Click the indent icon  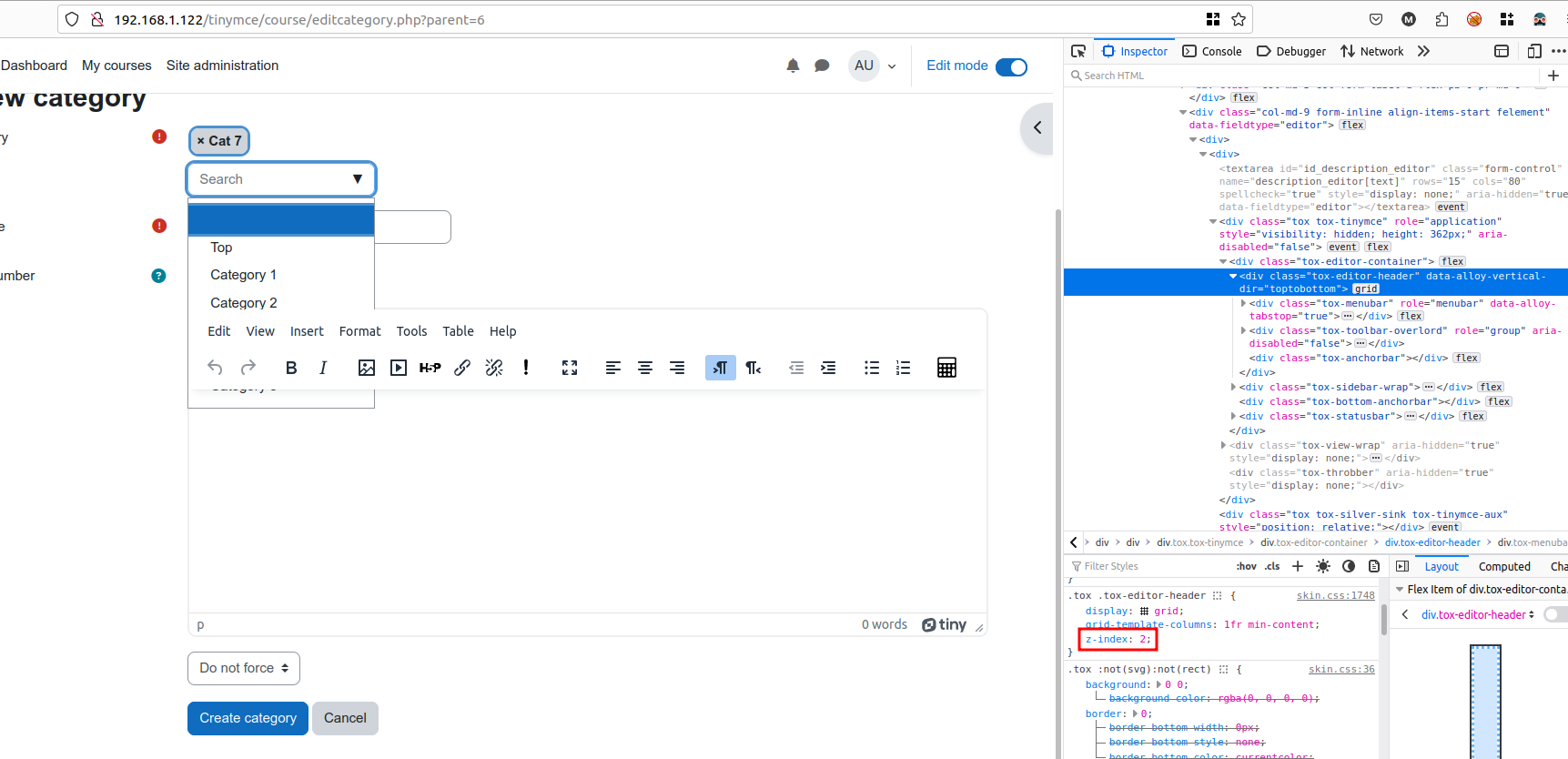(828, 368)
